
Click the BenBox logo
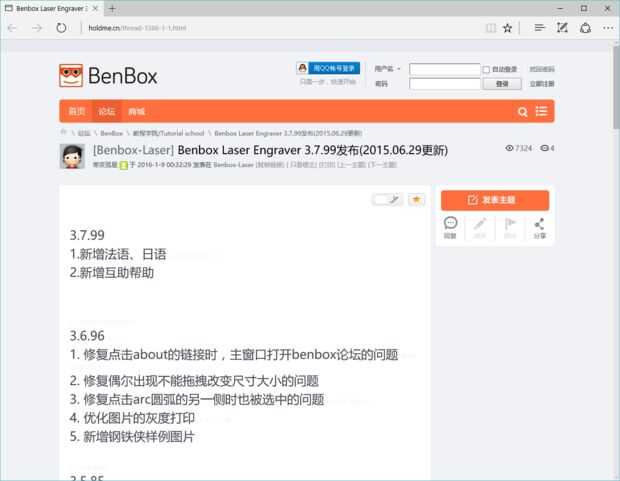click(108, 75)
